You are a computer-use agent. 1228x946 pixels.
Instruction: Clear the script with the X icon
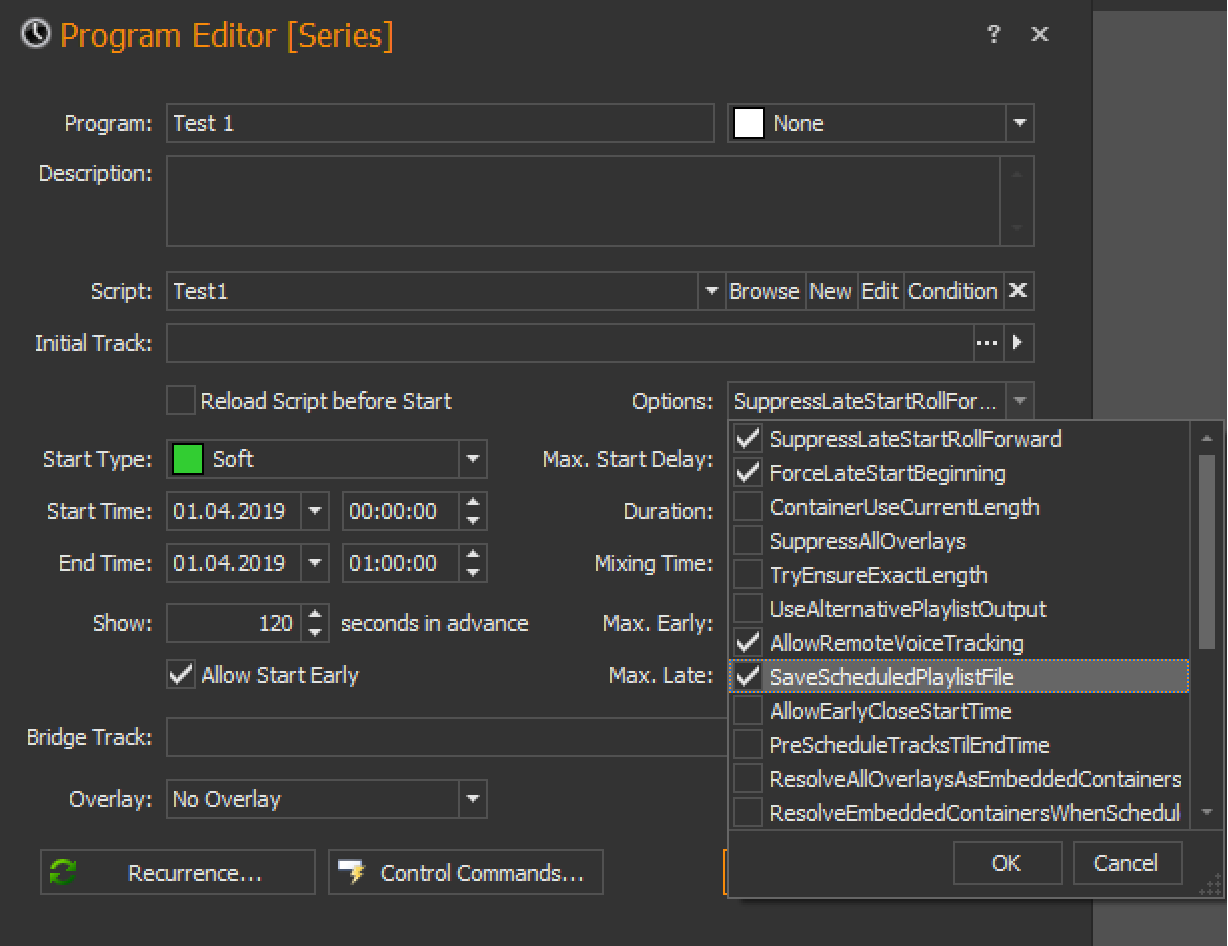click(x=1018, y=291)
